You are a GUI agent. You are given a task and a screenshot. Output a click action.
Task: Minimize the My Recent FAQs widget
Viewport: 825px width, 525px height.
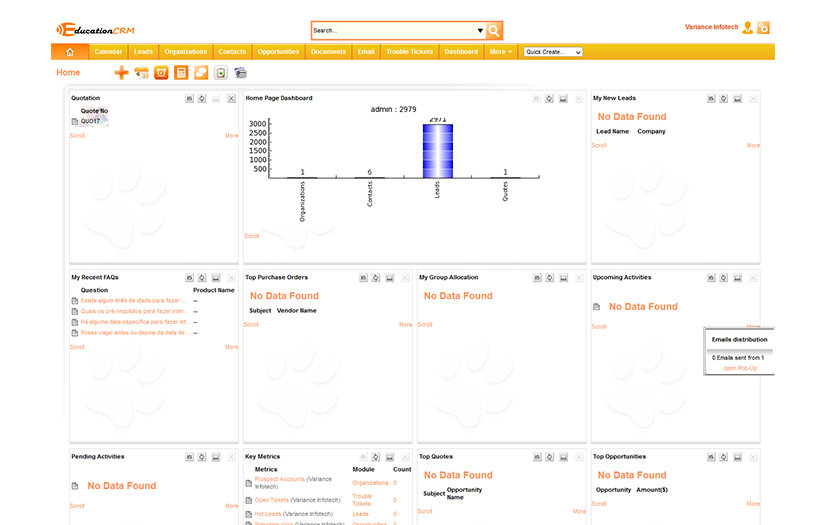click(x=216, y=278)
